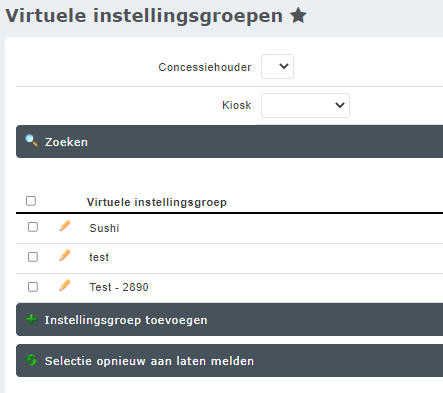Screen dimensions: 443x393
Task: Open pencil edit icon for test row
Action: coord(65,255)
